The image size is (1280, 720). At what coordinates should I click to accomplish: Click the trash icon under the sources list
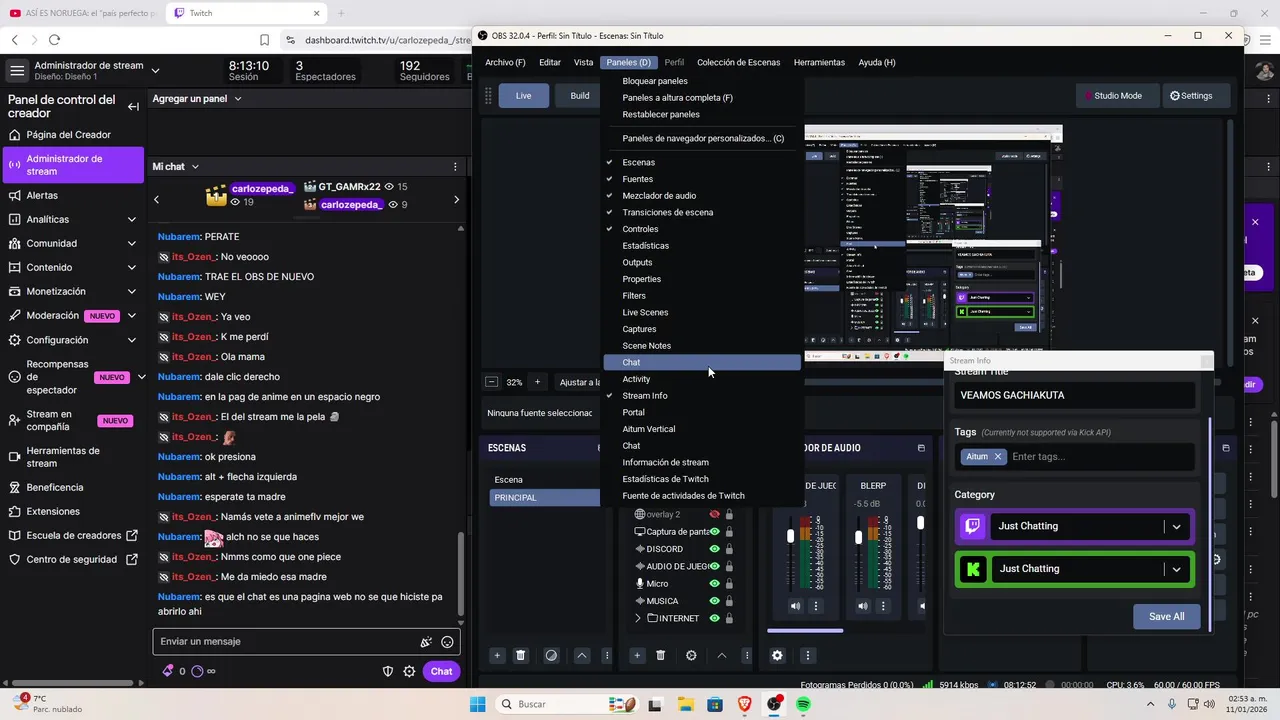click(x=660, y=656)
